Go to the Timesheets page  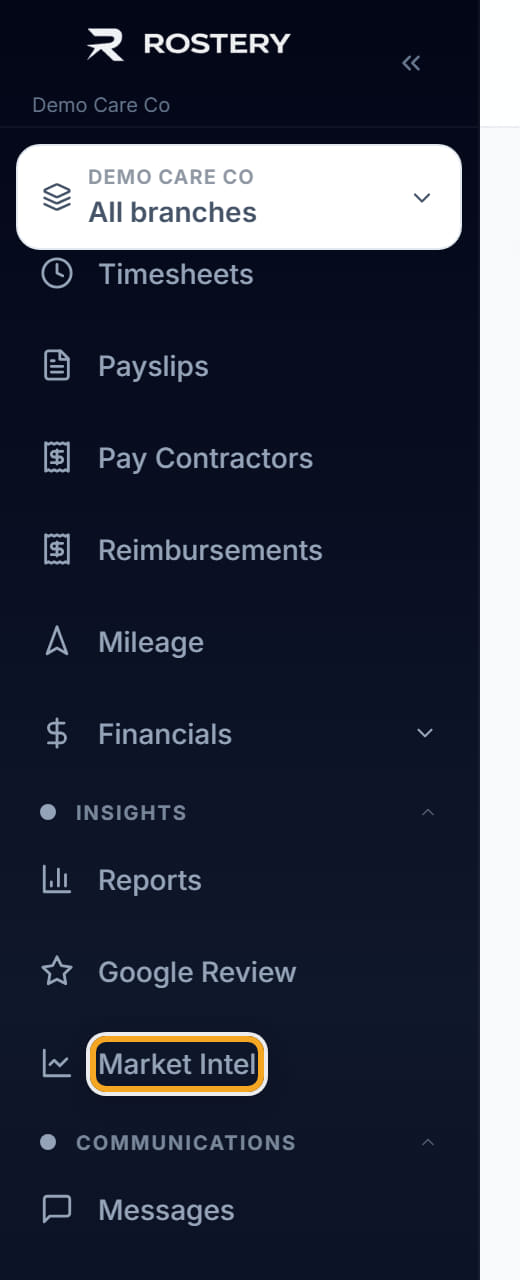tap(176, 274)
